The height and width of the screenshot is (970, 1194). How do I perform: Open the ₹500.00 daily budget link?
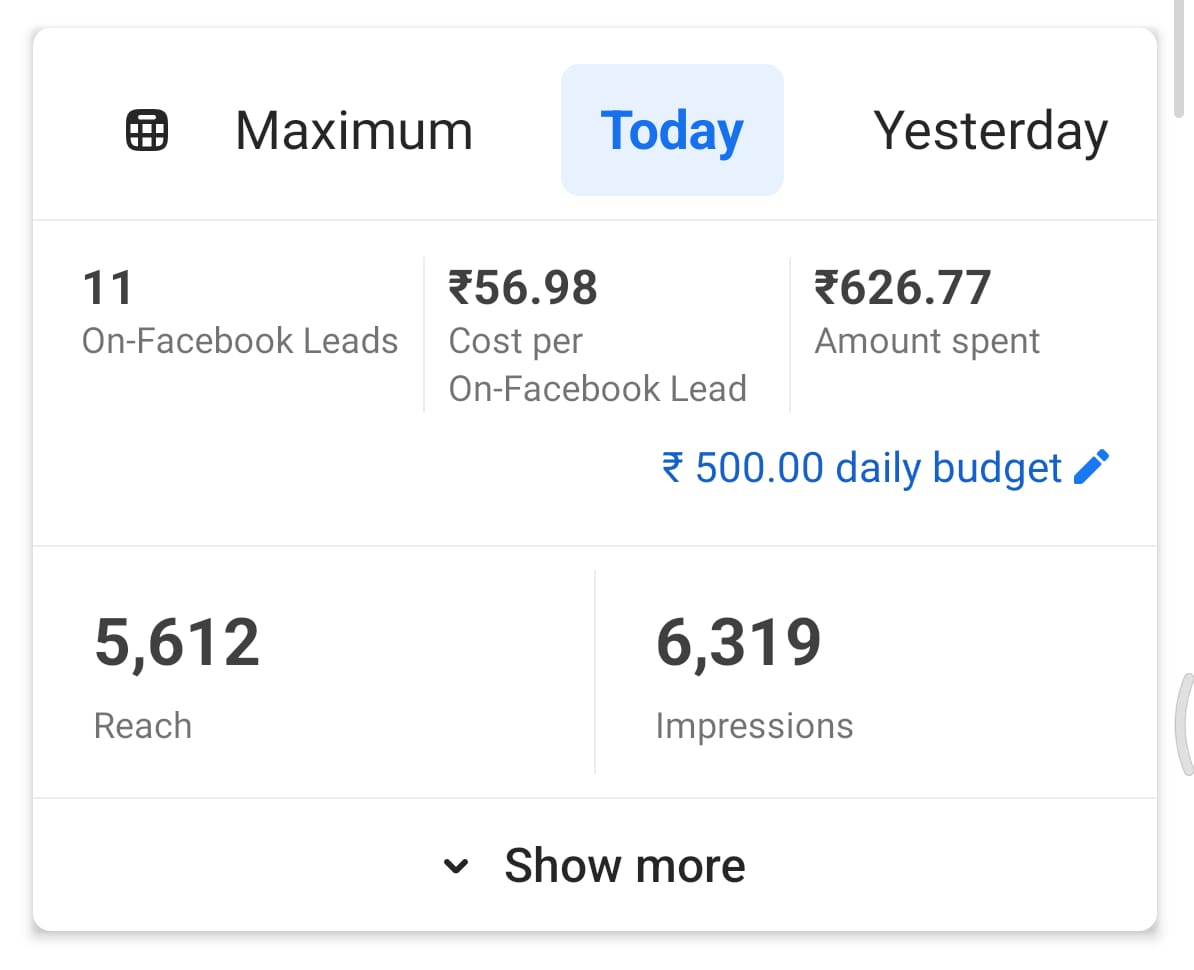[x=861, y=467]
